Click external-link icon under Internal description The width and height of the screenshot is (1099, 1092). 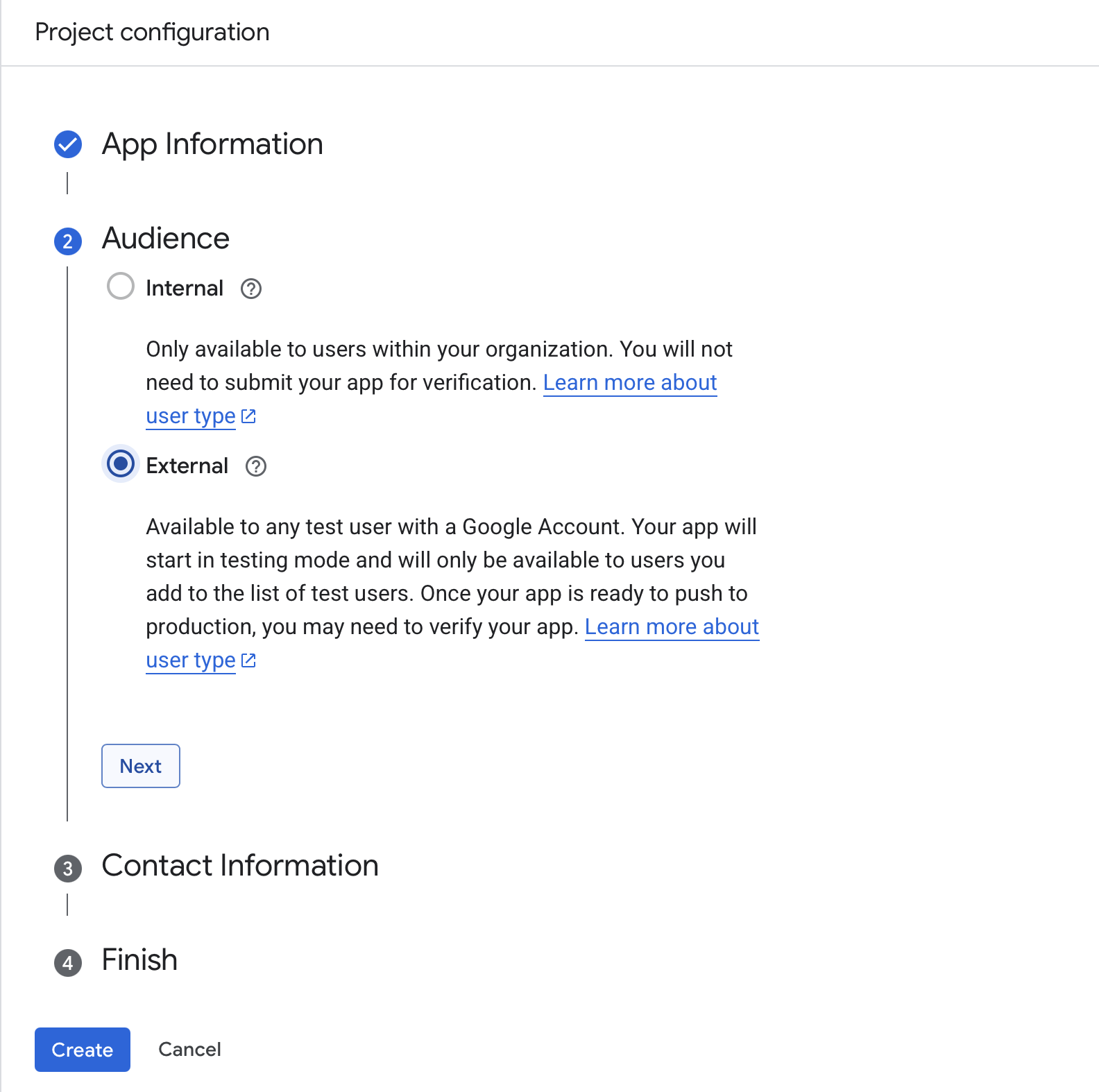(x=248, y=416)
